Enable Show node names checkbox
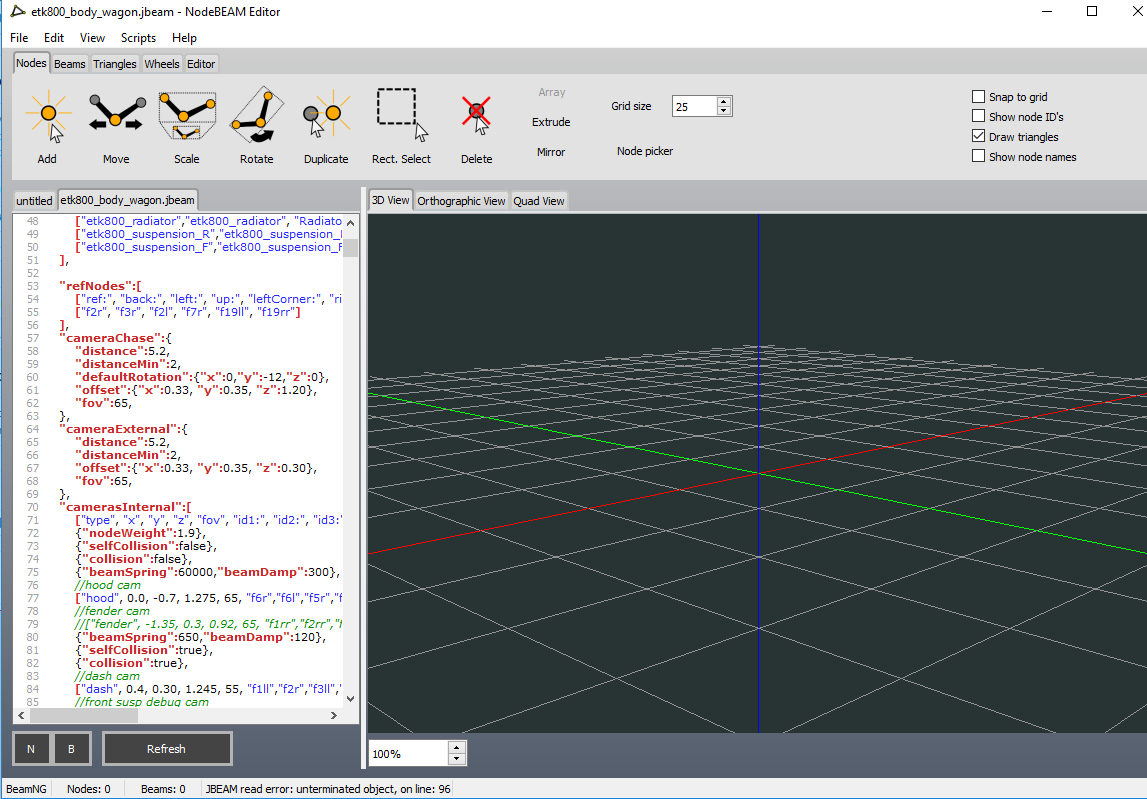1147x799 pixels. click(x=978, y=156)
